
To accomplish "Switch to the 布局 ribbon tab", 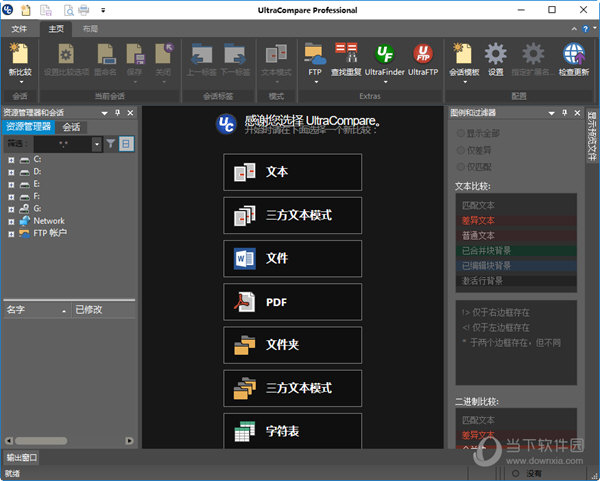I will [90, 29].
